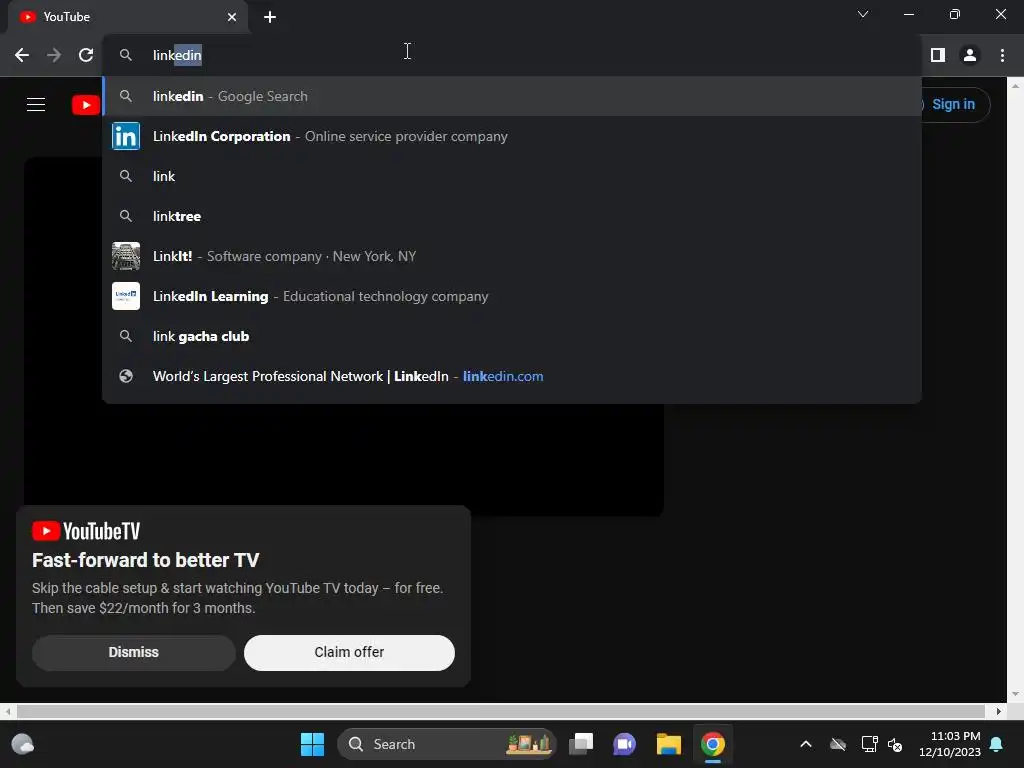Select the 'link' search suggestion
Viewport: 1024px width, 768px height.
[511, 176]
